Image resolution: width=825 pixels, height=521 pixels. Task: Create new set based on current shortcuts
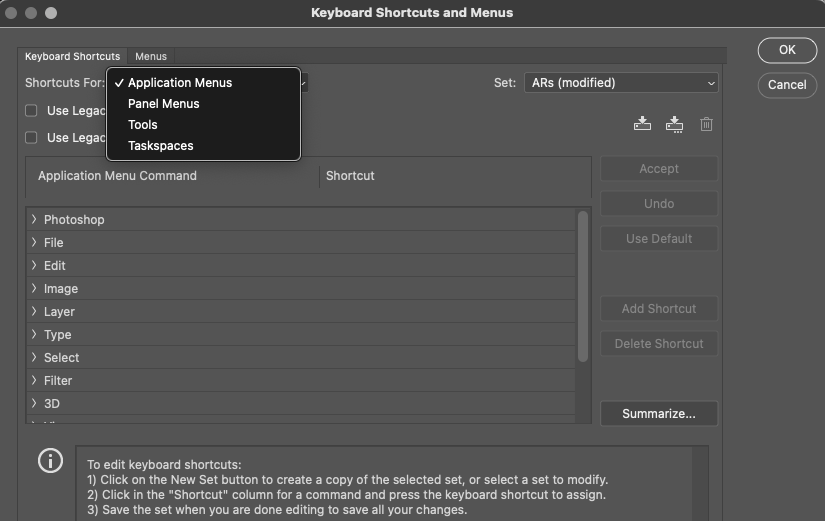click(674, 124)
